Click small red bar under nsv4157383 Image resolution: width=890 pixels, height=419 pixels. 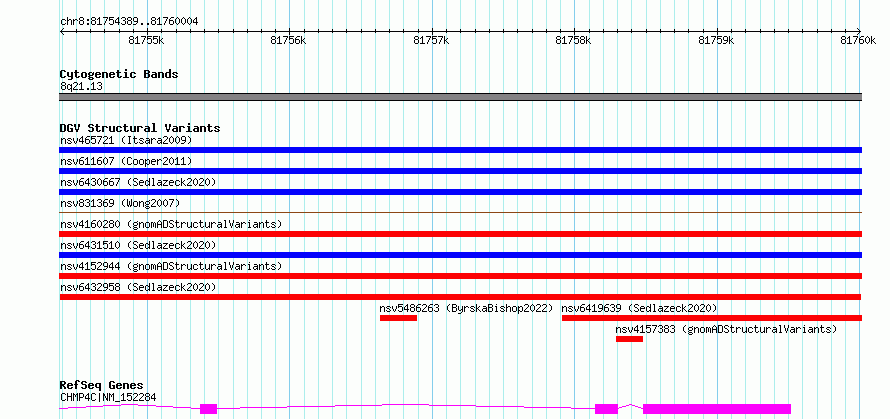pos(629,339)
